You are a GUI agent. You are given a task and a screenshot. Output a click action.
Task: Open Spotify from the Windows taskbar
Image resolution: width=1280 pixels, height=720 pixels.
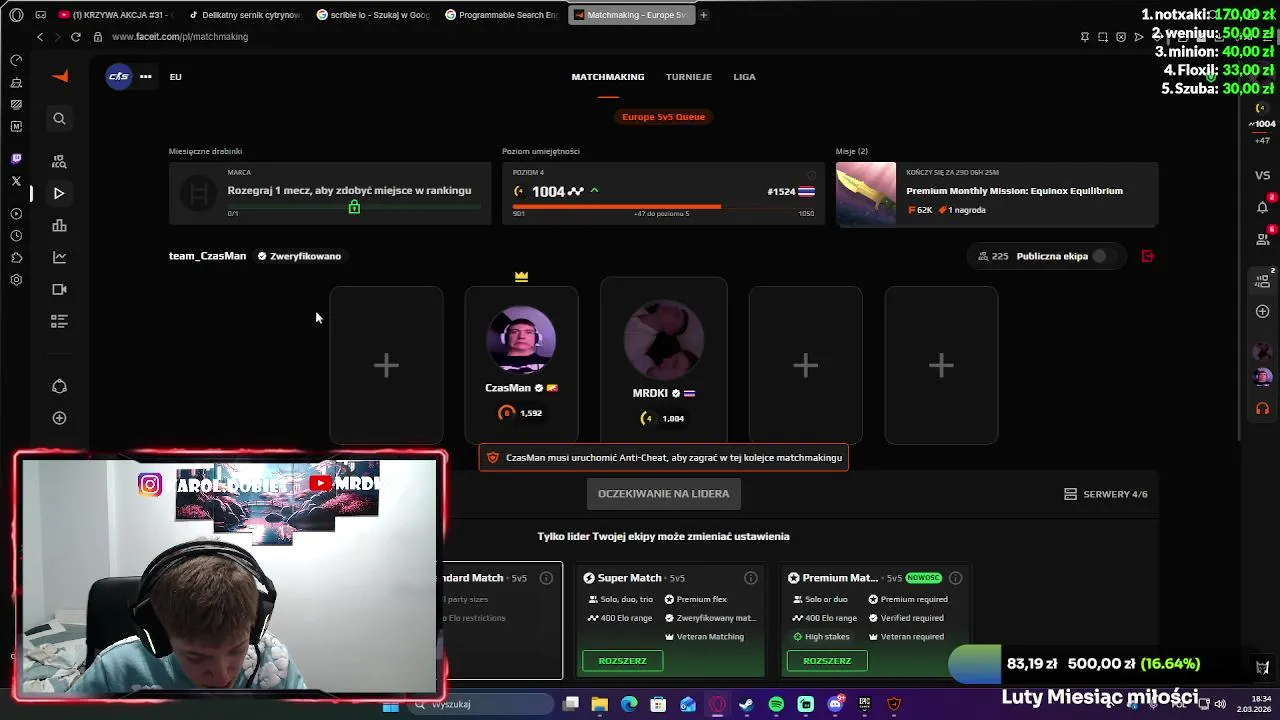click(776, 704)
